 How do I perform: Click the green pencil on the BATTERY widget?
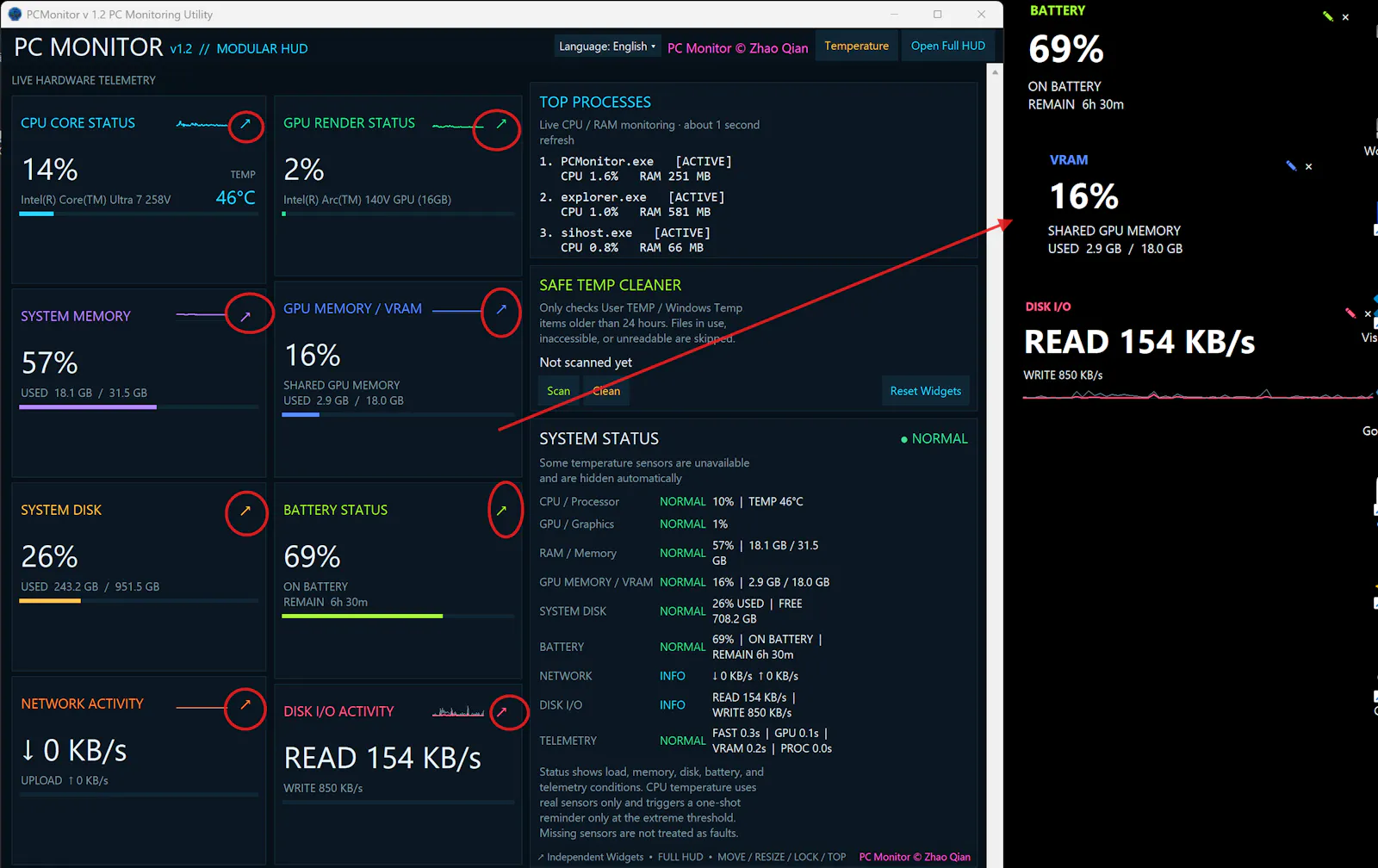tap(1328, 16)
